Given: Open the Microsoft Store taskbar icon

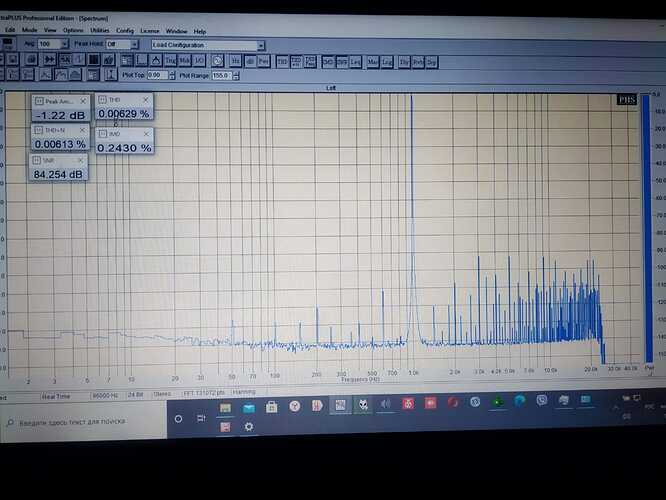Looking at the screenshot, I should 271,408.
